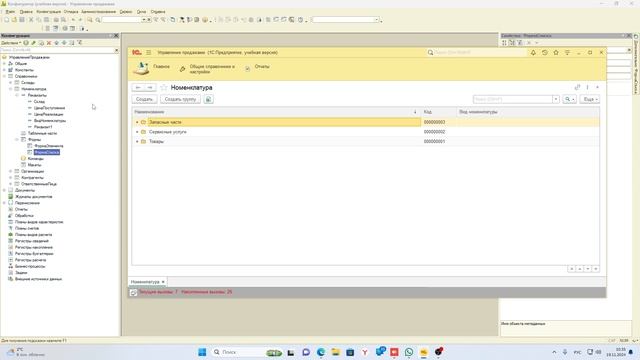Select Регистры сведений in the tree
This screenshot has width=640, height=360.
pyautogui.click(x=31, y=241)
